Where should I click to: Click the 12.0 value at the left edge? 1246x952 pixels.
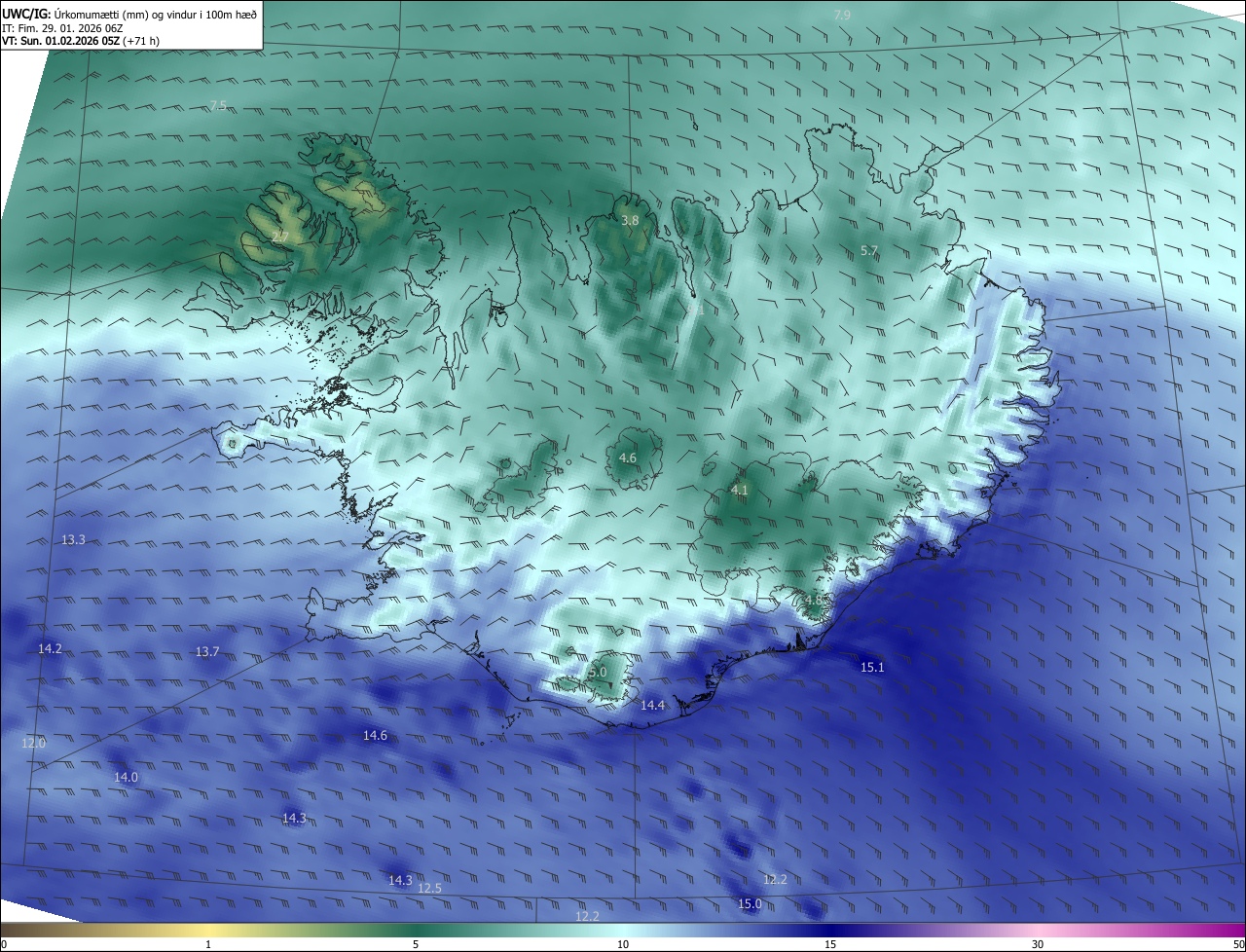33,743
